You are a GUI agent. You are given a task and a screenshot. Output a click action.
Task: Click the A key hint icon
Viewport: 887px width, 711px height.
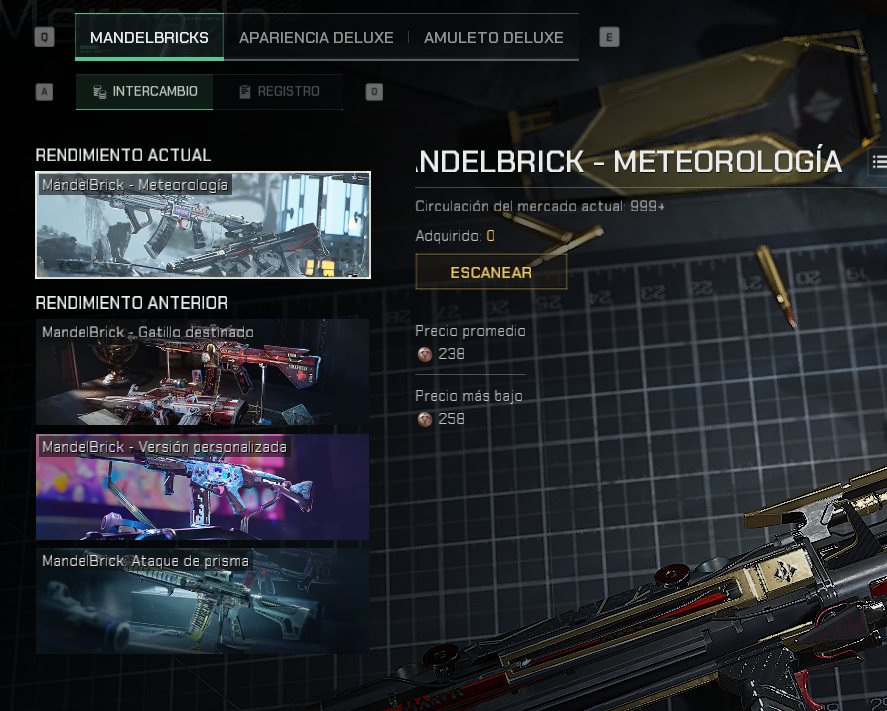[44, 92]
